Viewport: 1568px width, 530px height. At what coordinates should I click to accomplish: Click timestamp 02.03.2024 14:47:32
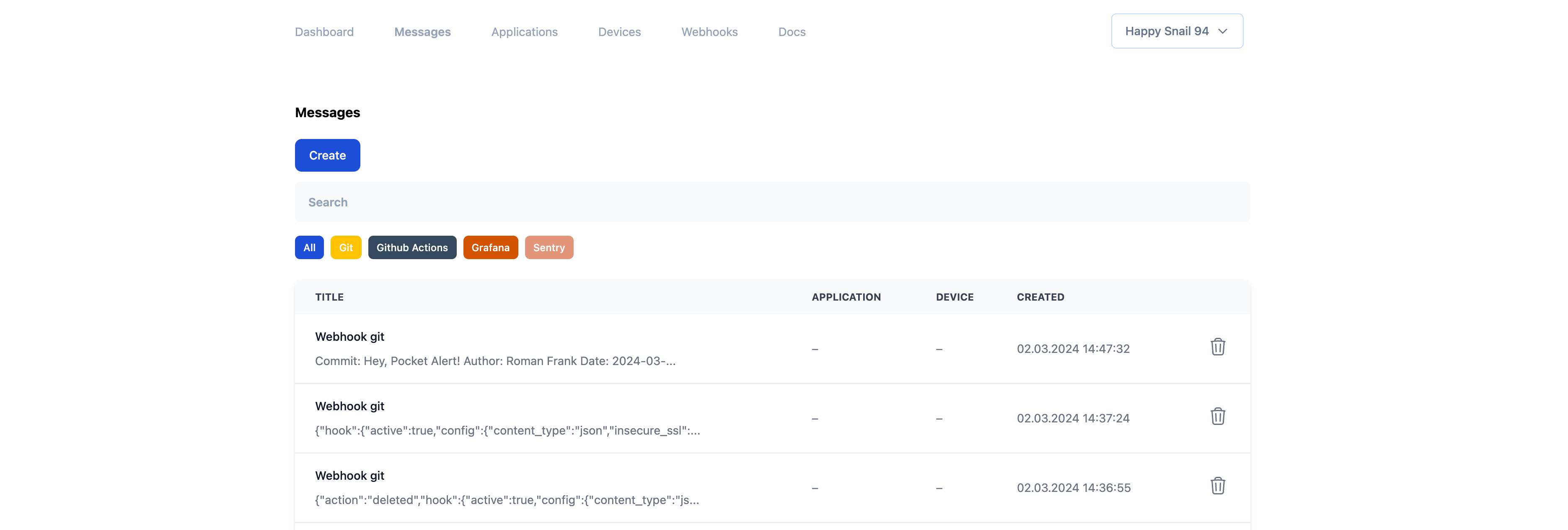coord(1073,349)
